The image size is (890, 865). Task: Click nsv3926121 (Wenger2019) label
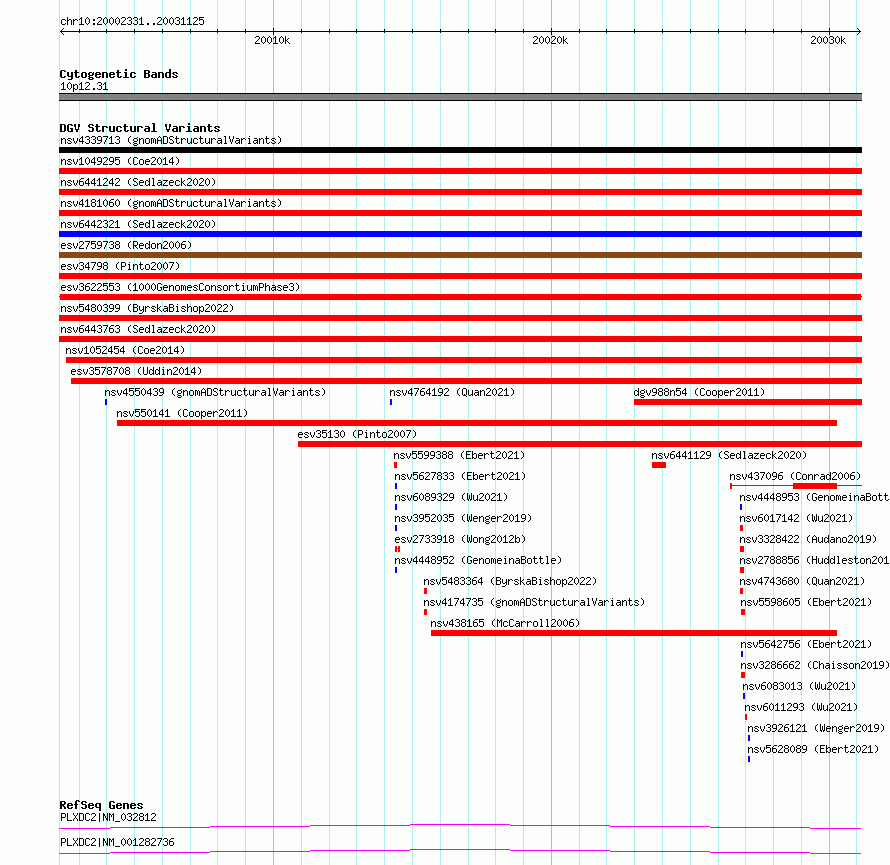816,728
